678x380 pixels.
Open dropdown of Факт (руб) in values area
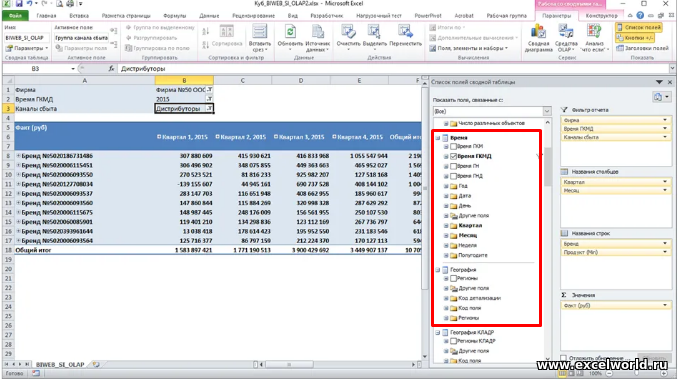[x=665, y=306]
